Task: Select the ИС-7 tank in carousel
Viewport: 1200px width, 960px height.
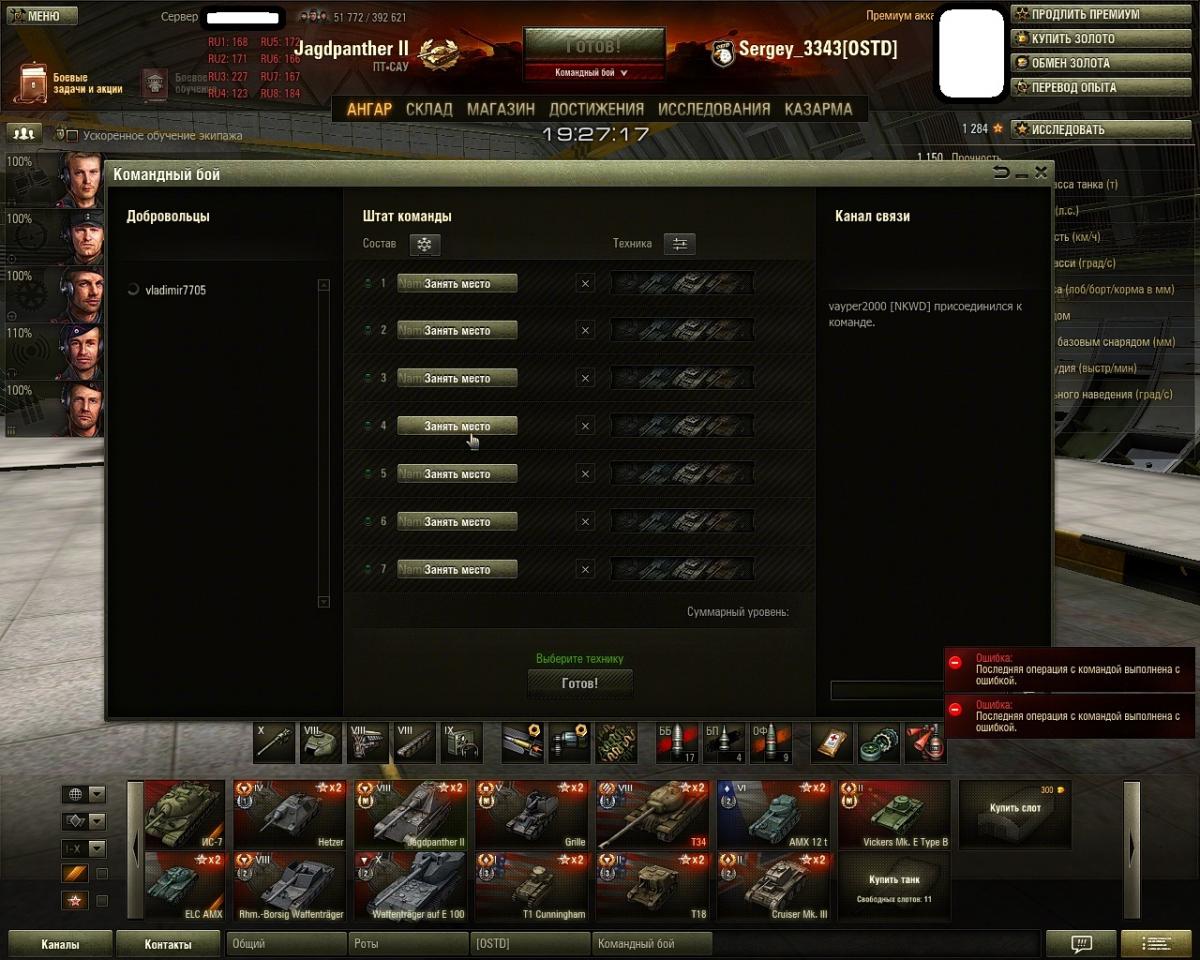Action: tap(185, 814)
